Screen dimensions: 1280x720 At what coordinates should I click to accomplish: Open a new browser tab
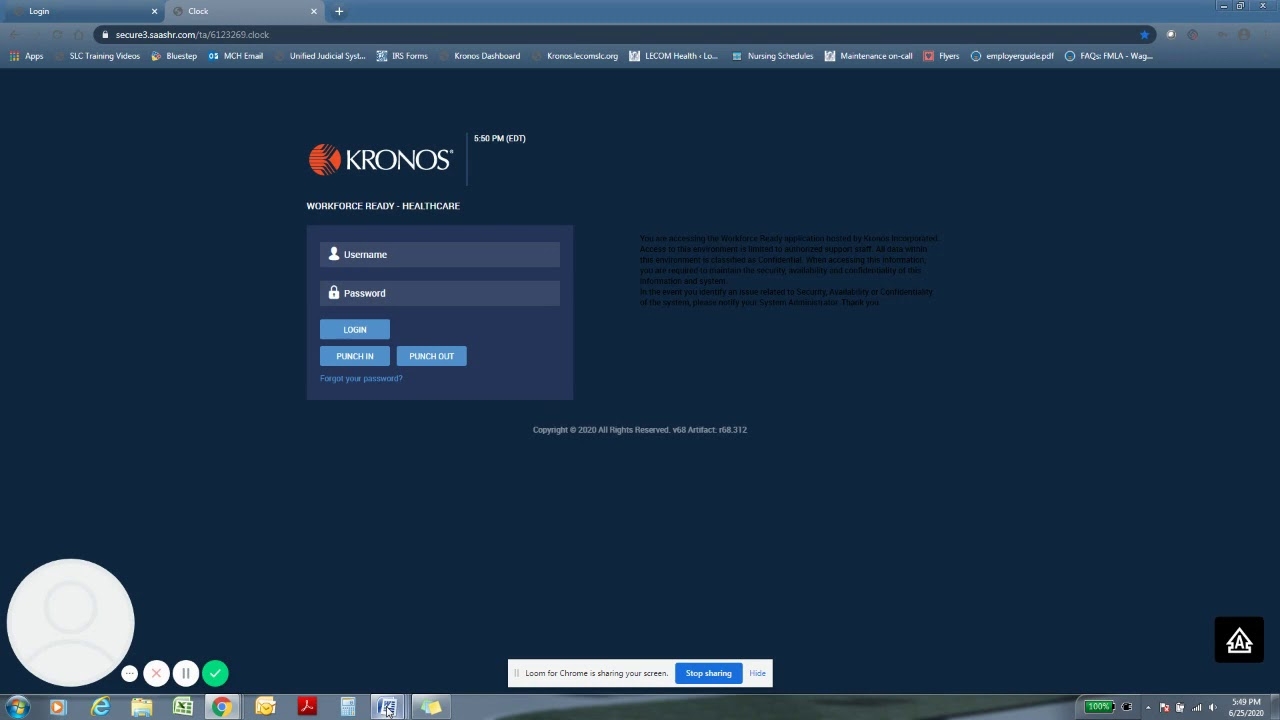(x=339, y=11)
